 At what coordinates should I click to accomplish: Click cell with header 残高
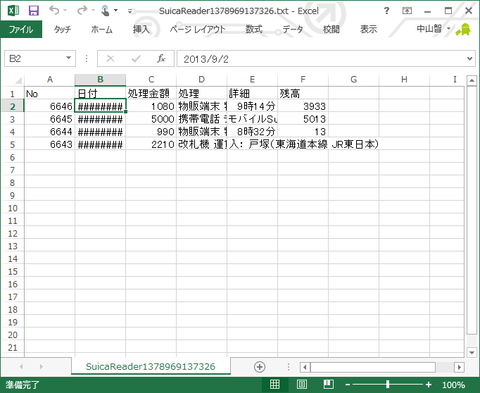(x=303, y=94)
